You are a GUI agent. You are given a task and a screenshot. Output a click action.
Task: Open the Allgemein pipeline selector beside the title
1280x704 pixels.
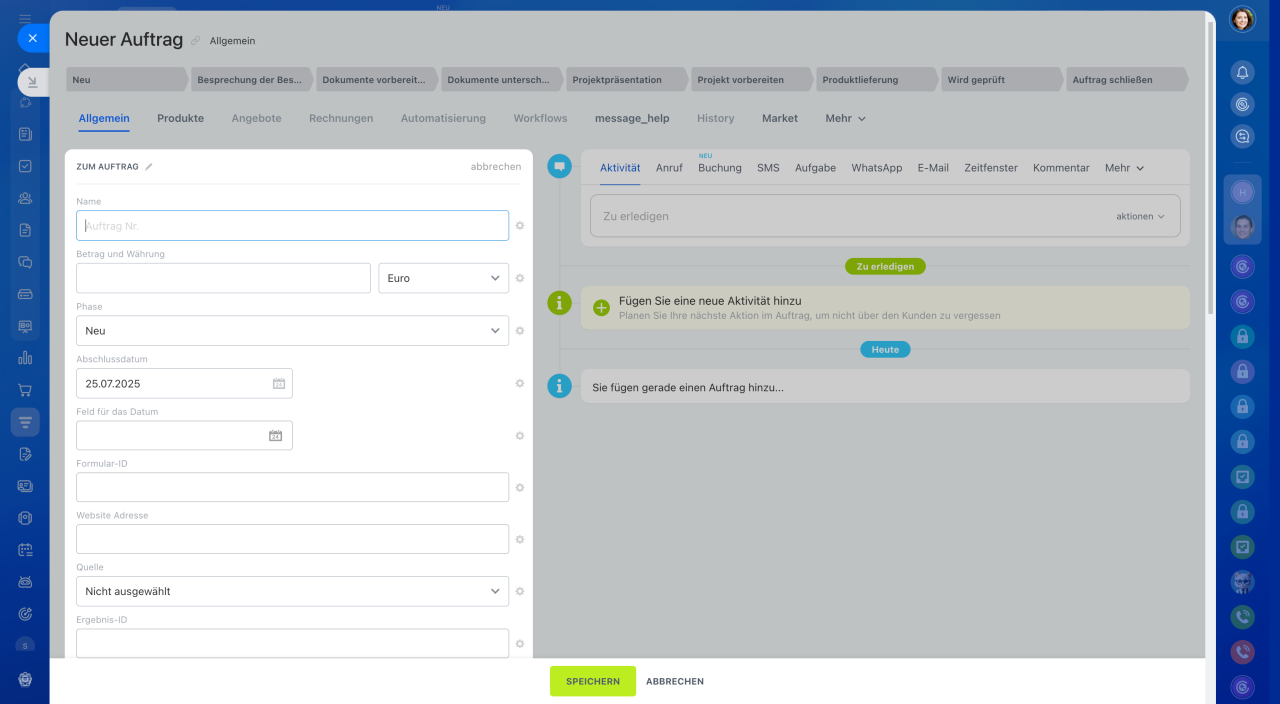(x=232, y=41)
